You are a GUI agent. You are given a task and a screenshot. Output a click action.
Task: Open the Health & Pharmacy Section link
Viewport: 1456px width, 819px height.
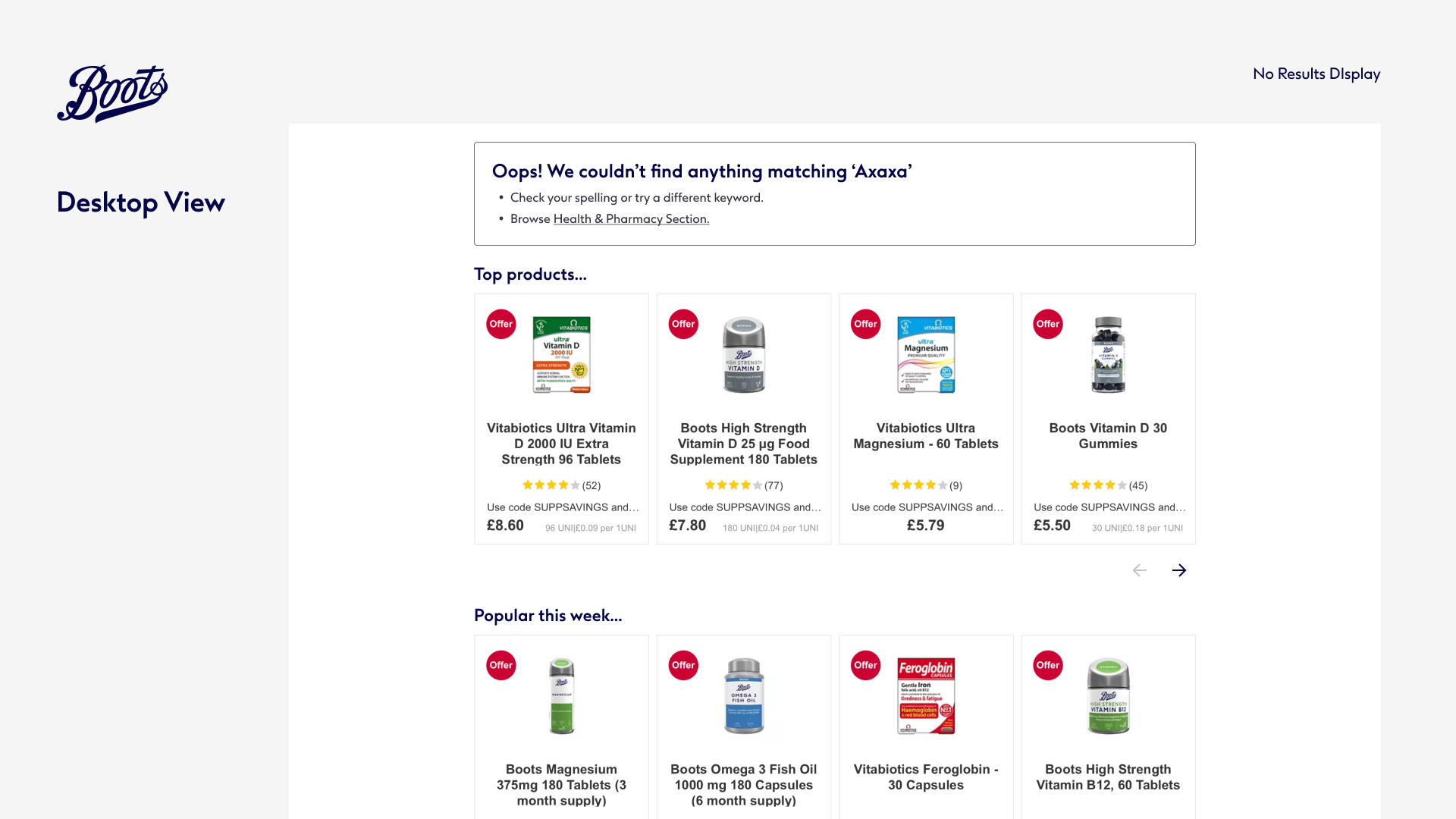(631, 219)
